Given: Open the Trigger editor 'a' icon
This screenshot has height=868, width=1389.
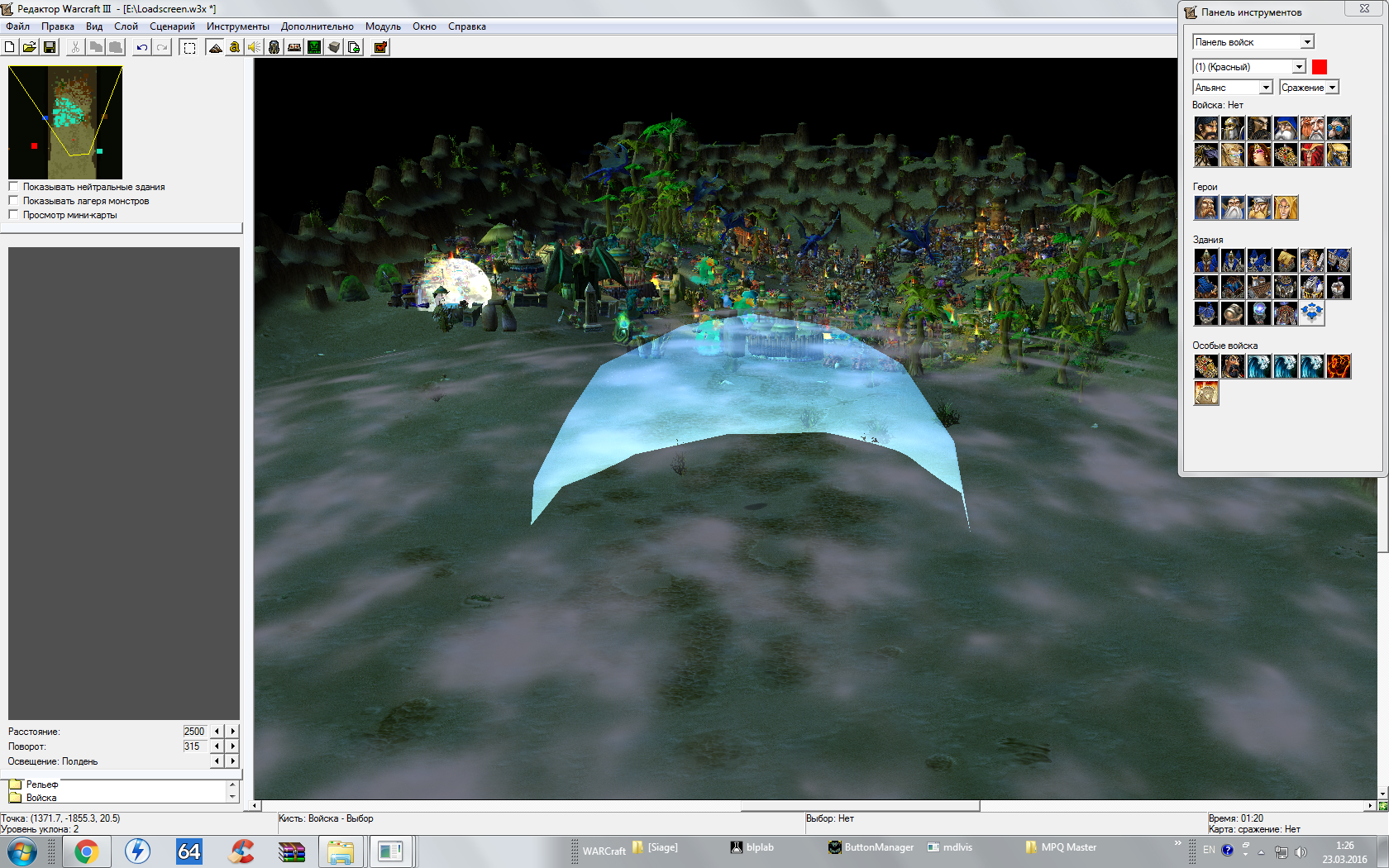Looking at the screenshot, I should pyautogui.click(x=235, y=47).
